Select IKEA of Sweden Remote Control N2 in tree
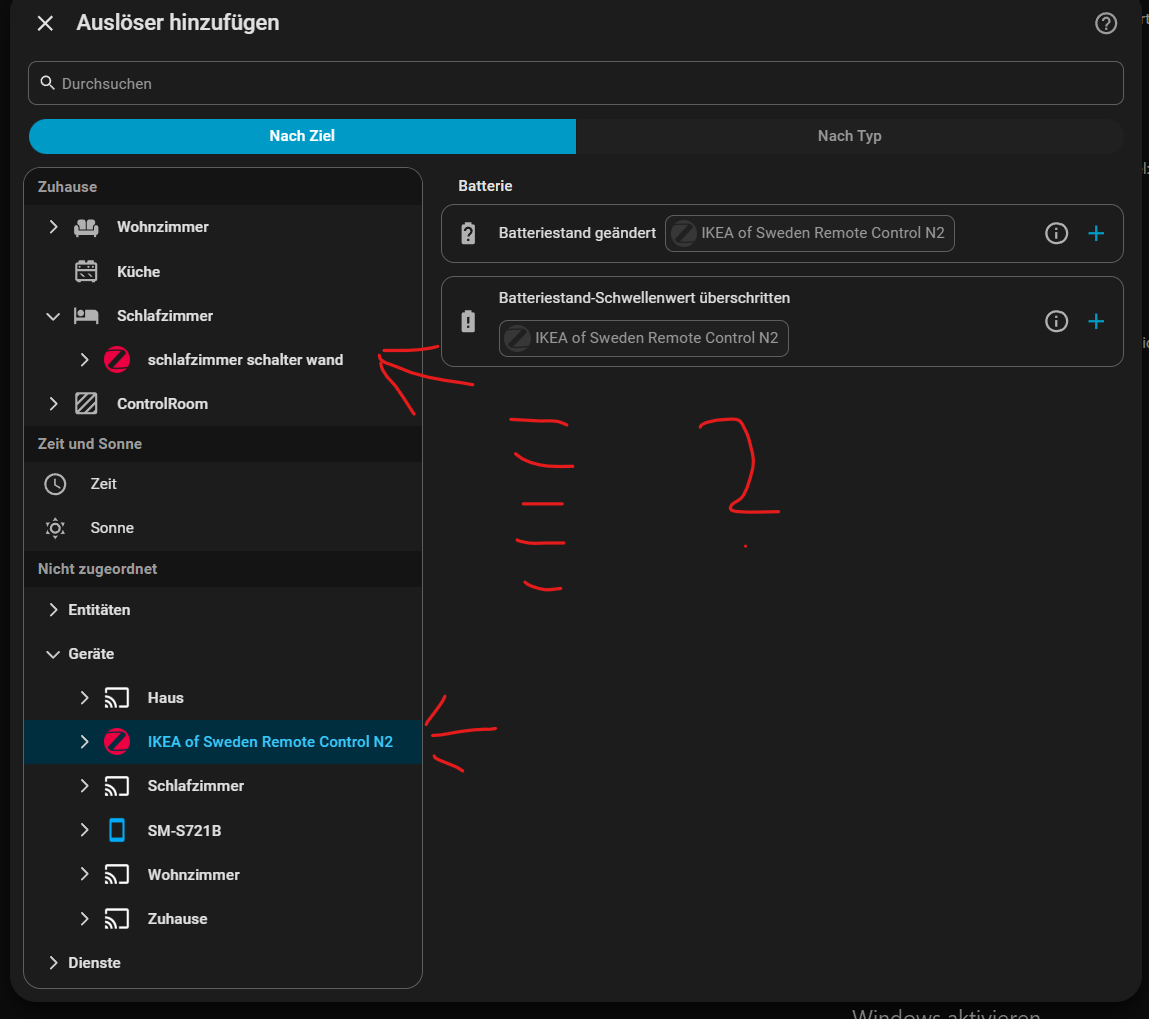Screen dimensions: 1149x1019 pyautogui.click(x=270, y=741)
